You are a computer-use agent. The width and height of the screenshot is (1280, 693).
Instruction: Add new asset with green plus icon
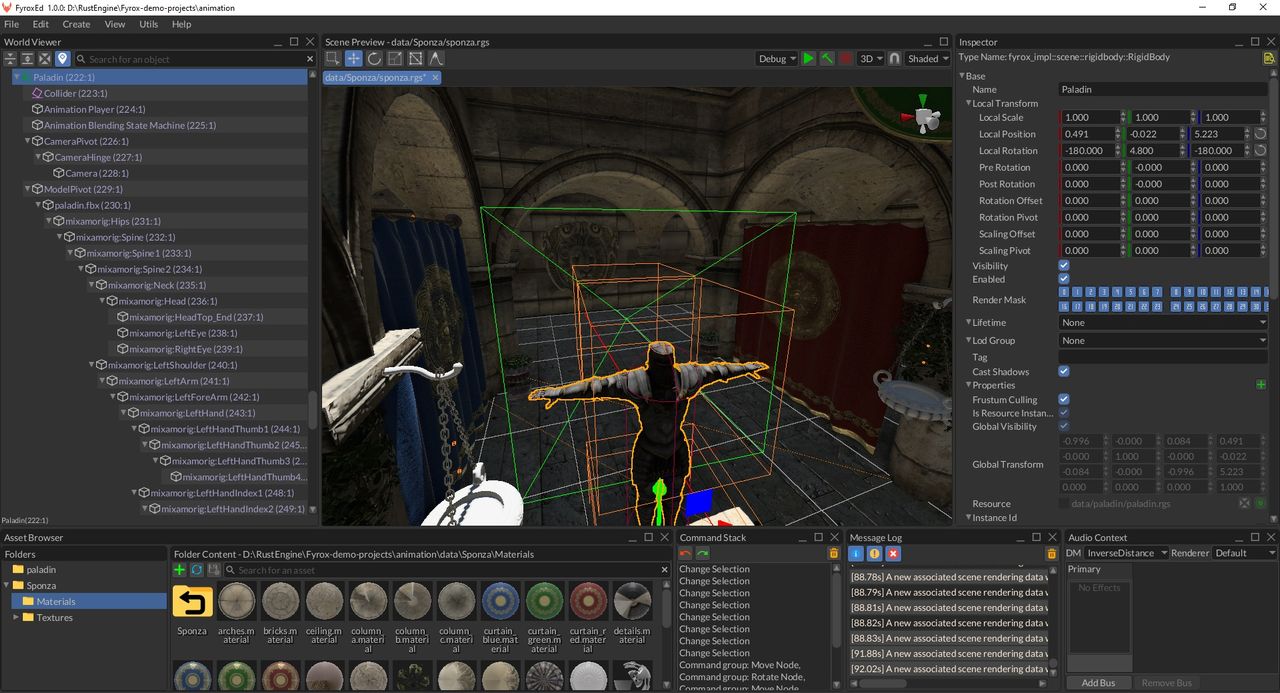(179, 570)
